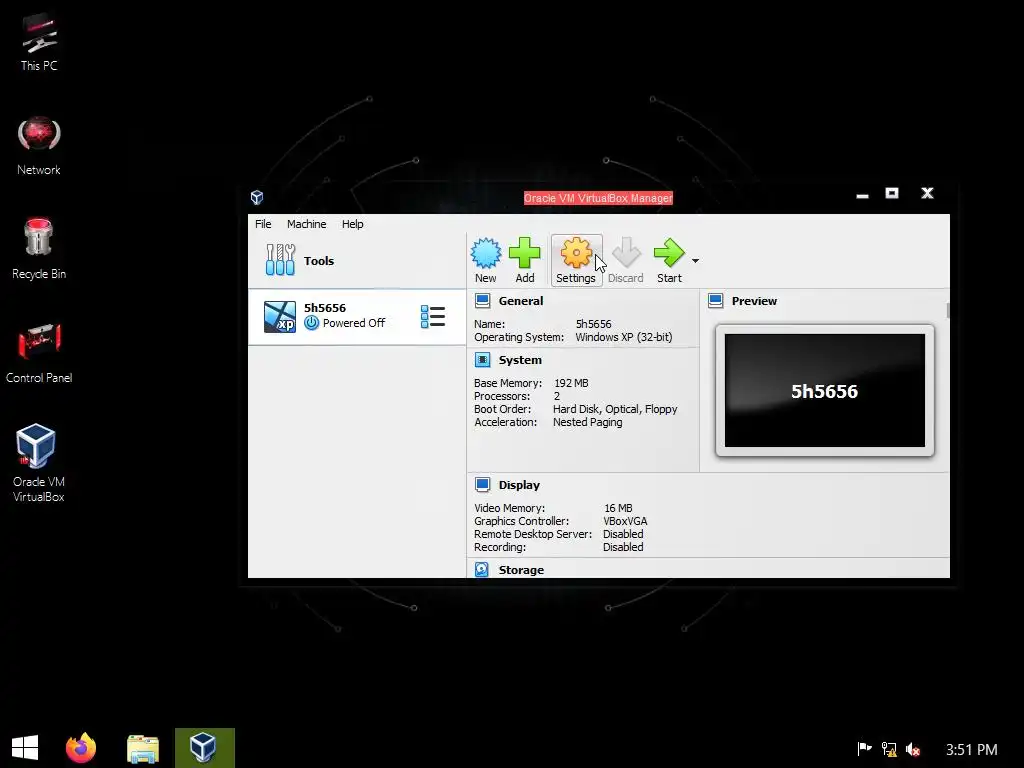Minimize the VirtualBox Manager window
This screenshot has width=1024, height=768.
(862, 195)
